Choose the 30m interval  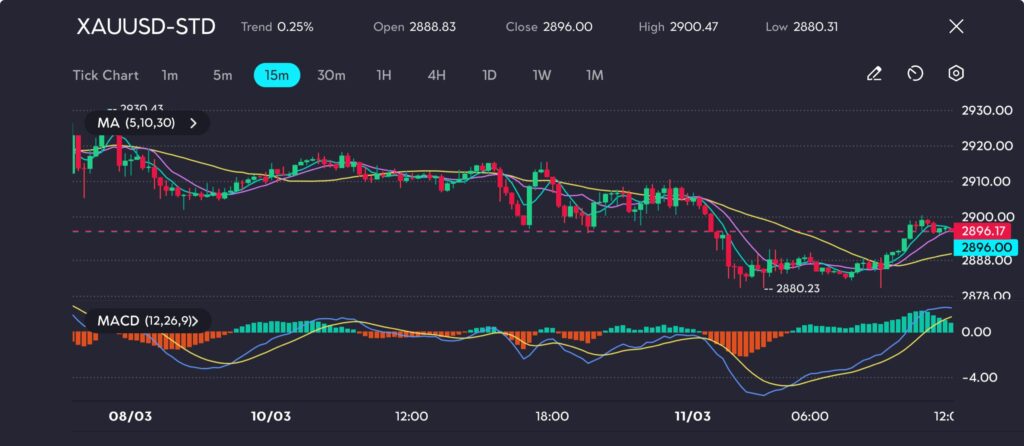tap(331, 75)
